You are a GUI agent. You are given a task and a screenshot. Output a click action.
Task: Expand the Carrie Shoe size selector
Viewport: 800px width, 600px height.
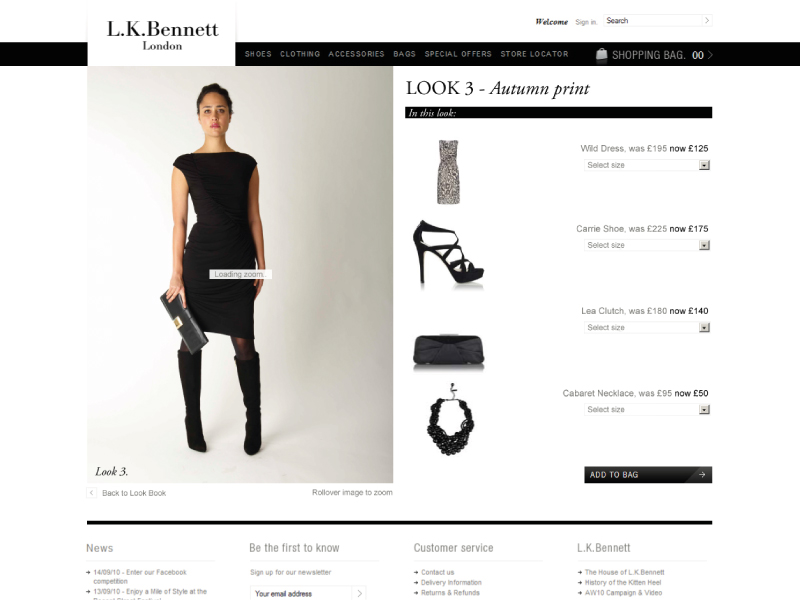click(x=647, y=245)
